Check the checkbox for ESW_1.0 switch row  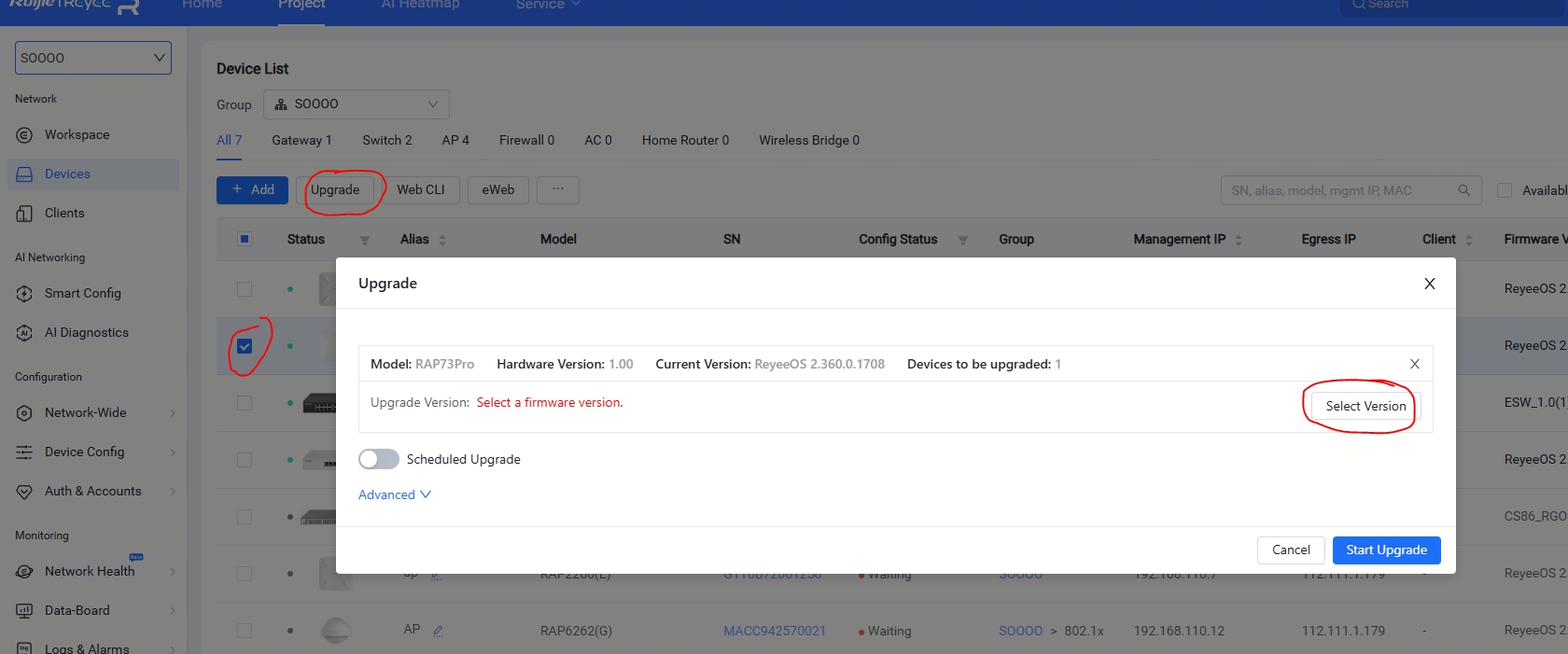click(245, 403)
